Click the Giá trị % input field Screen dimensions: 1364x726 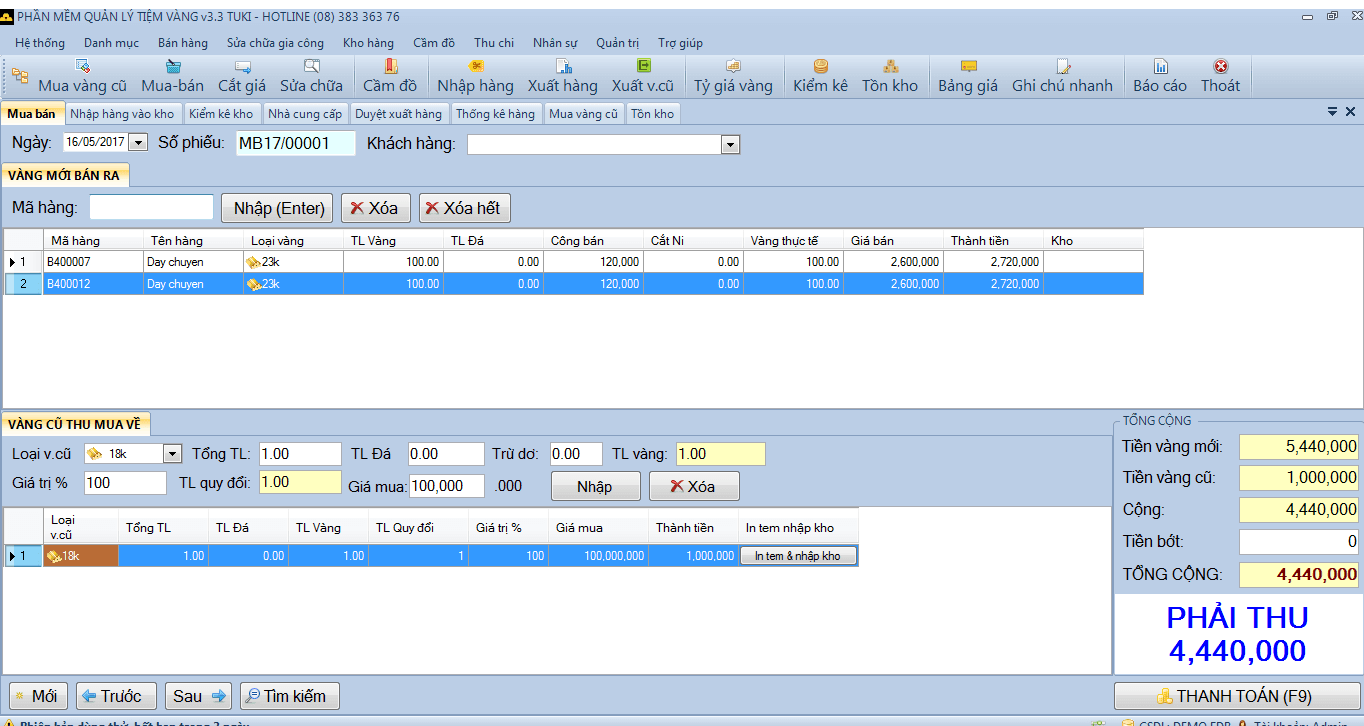(x=125, y=483)
